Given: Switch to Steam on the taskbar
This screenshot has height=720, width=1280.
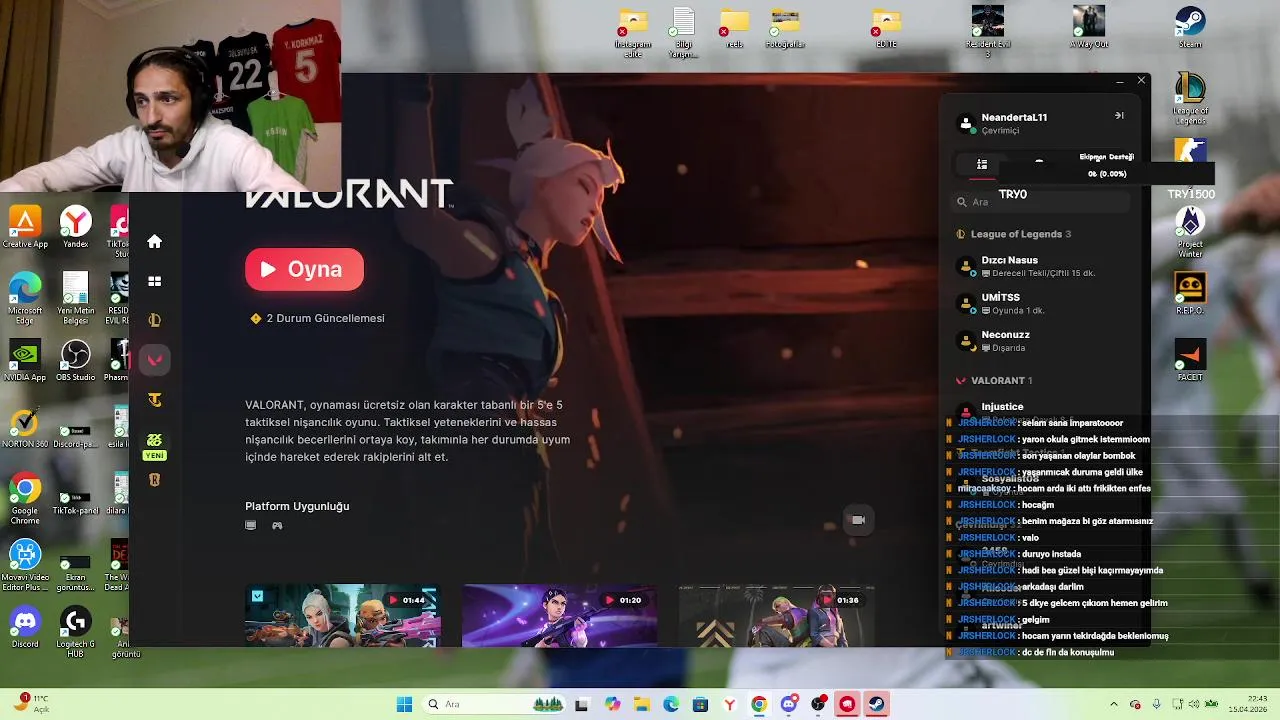Looking at the screenshot, I should [x=877, y=704].
